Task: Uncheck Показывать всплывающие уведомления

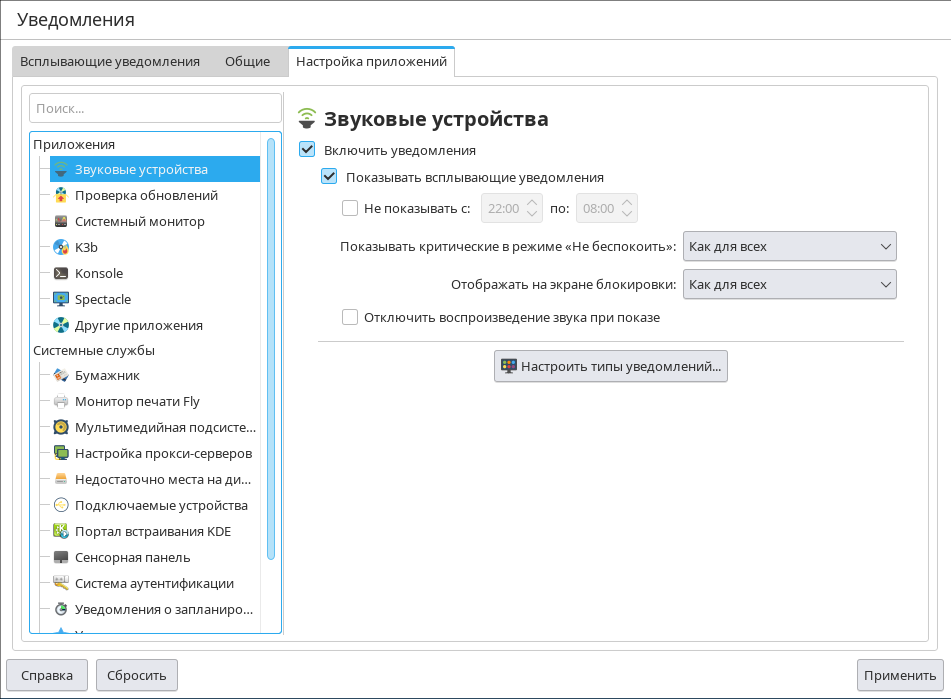Action: click(x=329, y=177)
